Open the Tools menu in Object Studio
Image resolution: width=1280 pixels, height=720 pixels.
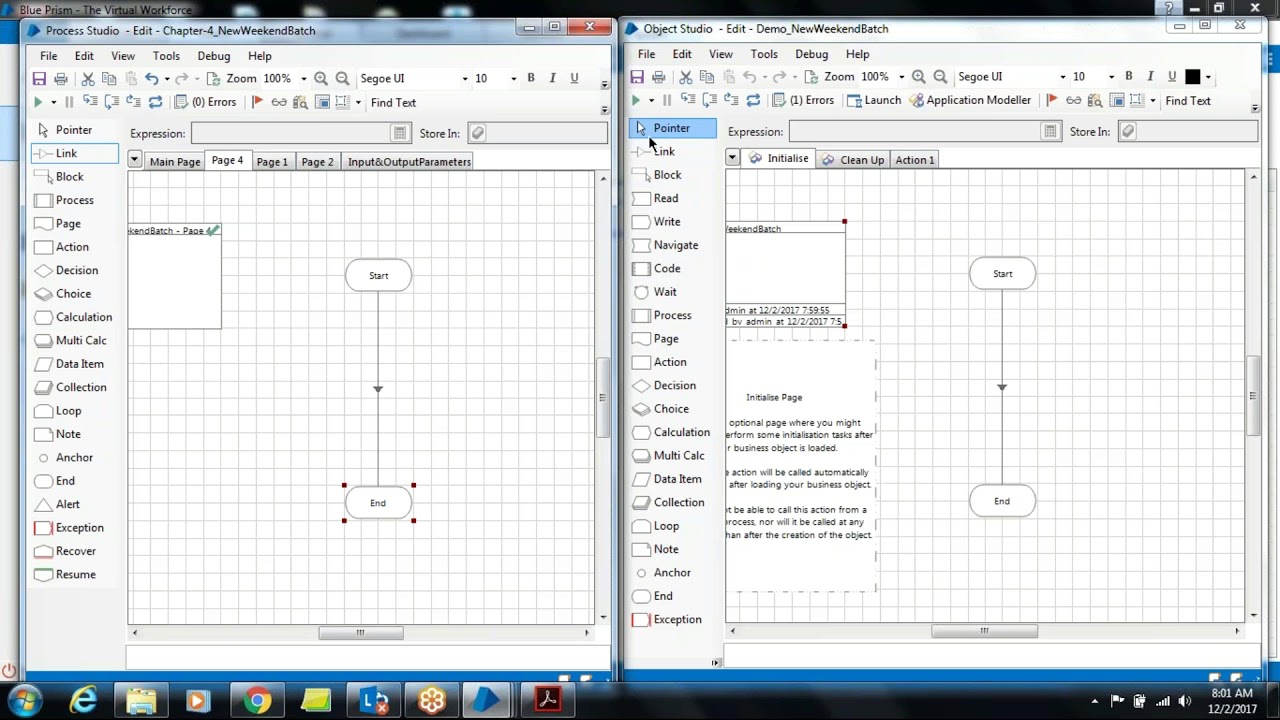tap(764, 54)
